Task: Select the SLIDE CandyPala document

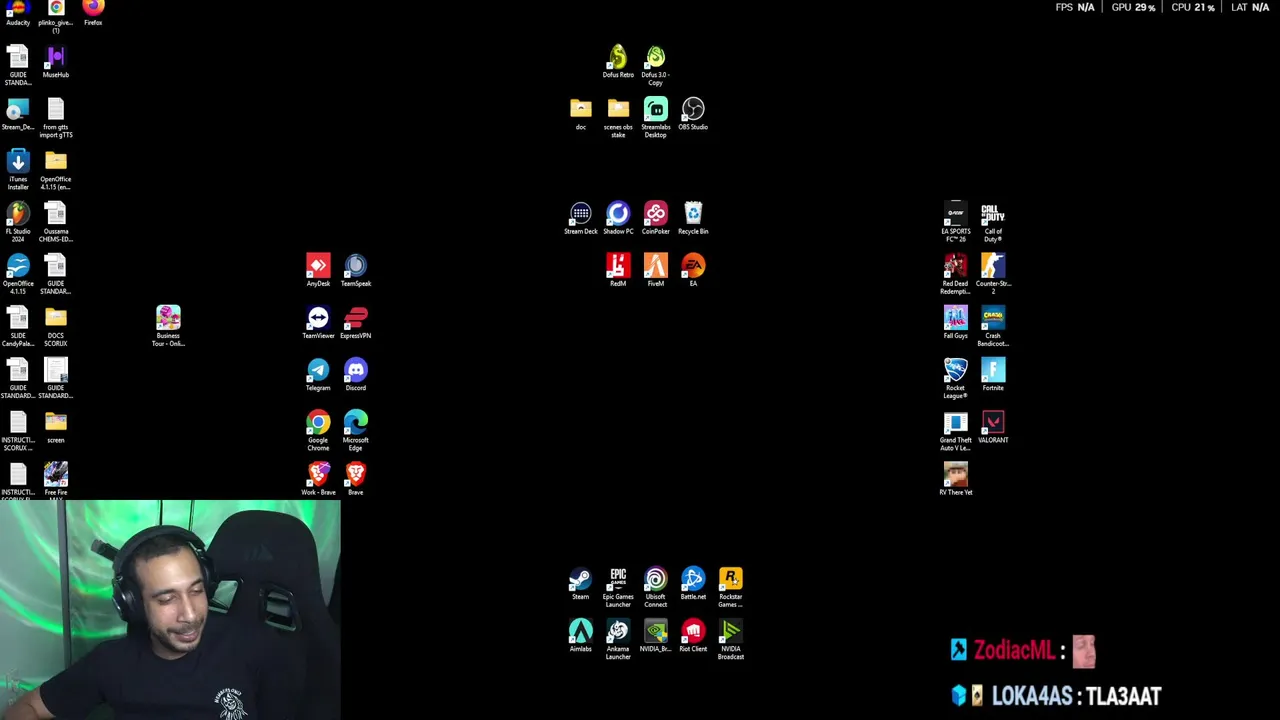Action: point(18,325)
